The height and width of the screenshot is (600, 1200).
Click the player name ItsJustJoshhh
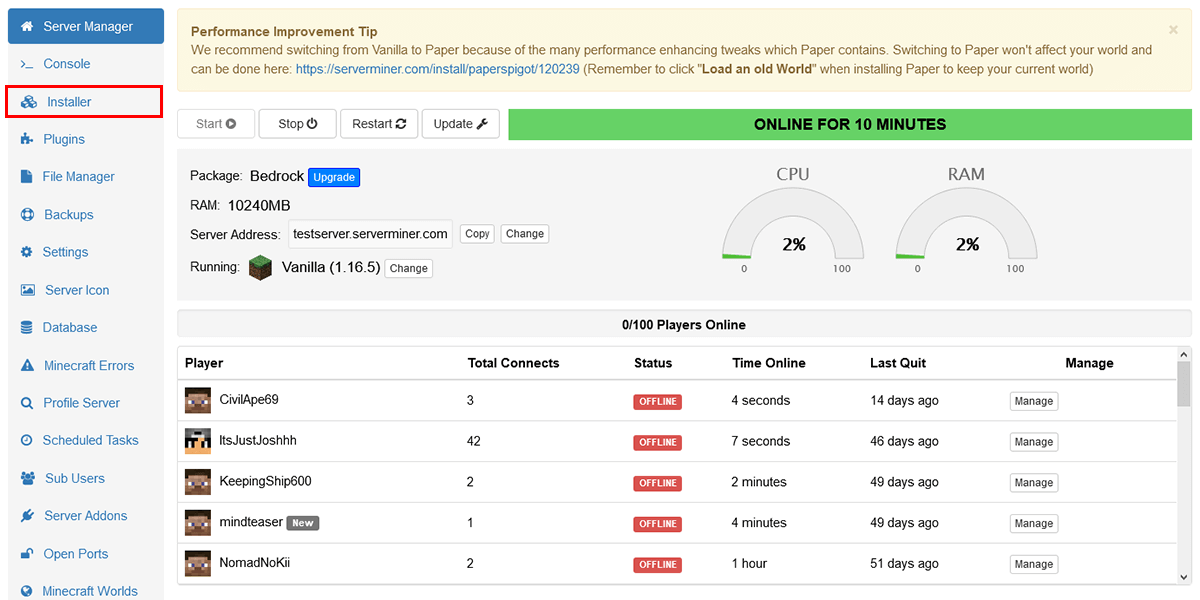click(x=258, y=441)
